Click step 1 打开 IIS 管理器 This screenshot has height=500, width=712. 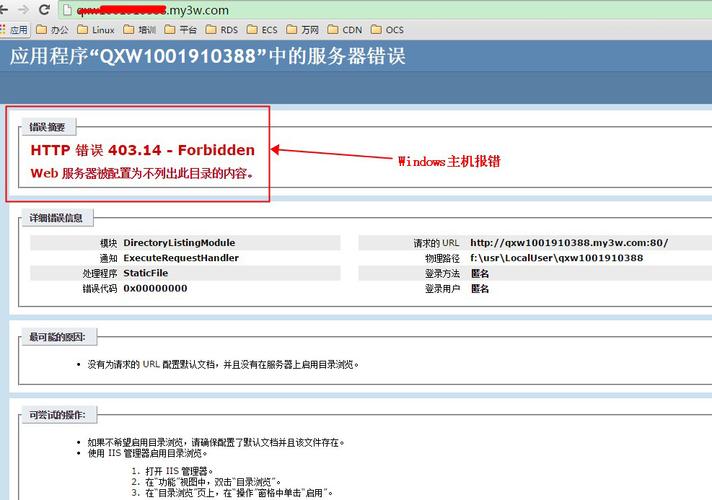click(173, 471)
